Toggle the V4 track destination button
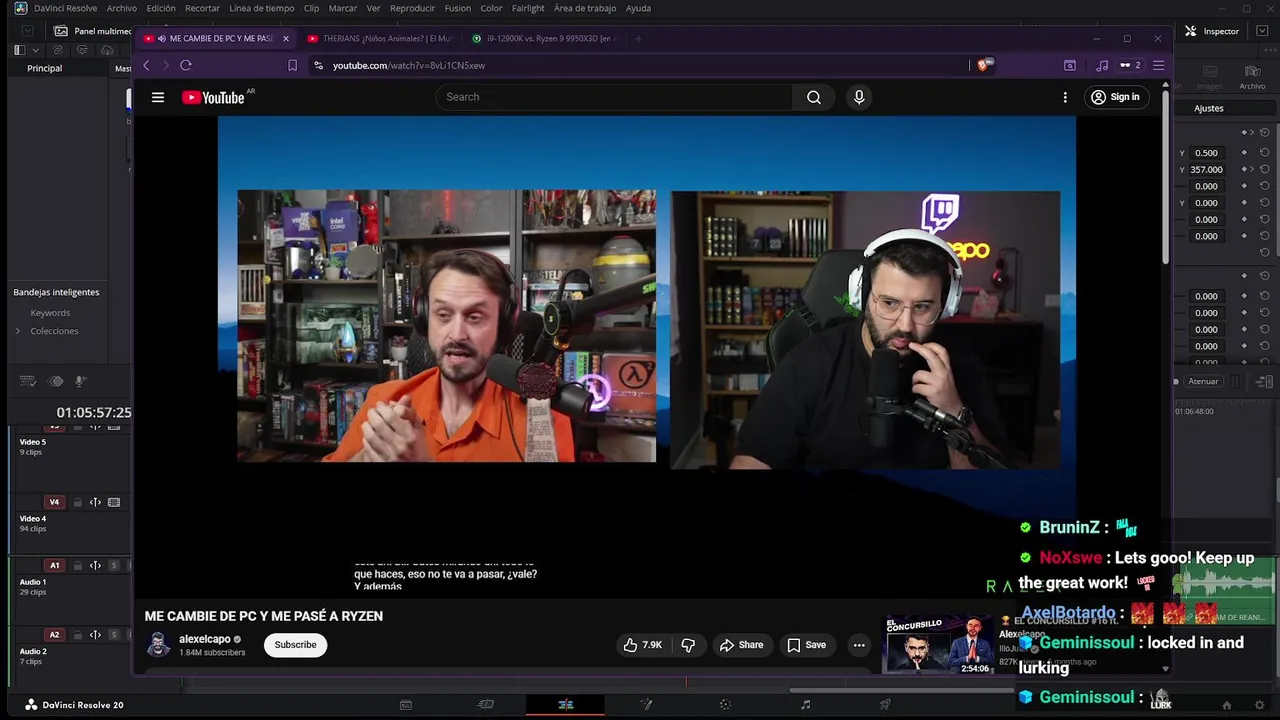 coord(54,502)
